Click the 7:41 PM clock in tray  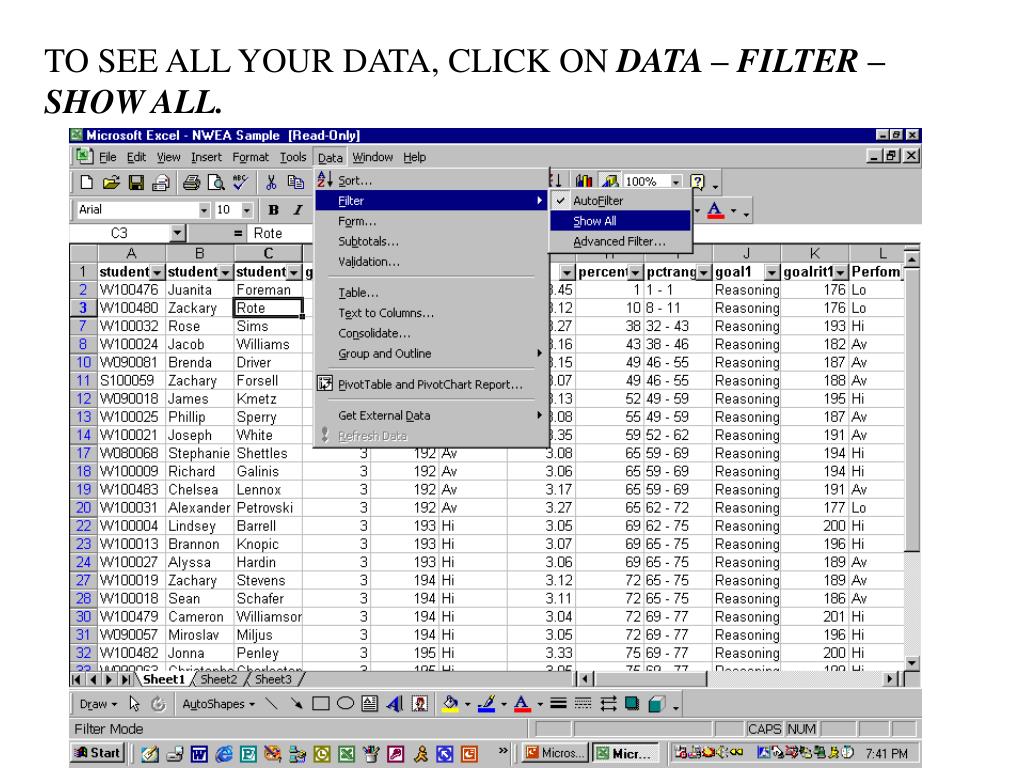pyautogui.click(x=886, y=754)
